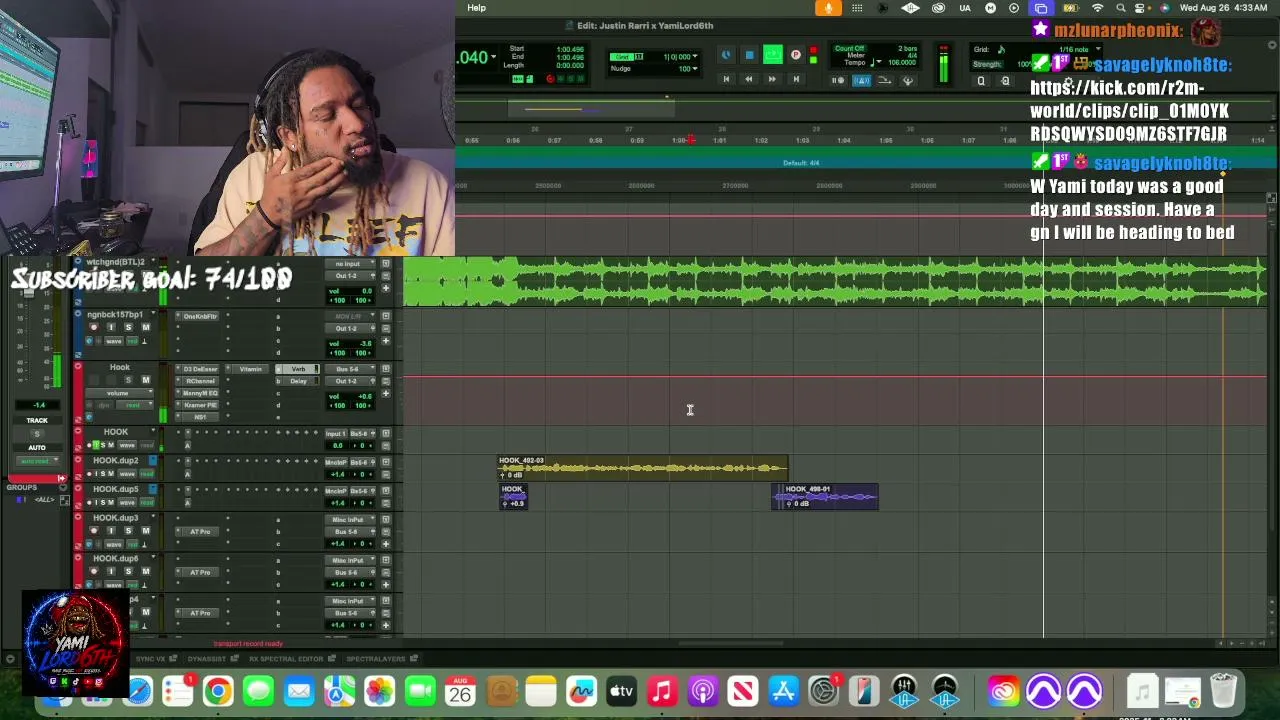Open Apple TV from the Dock
1280x720 pixels.
click(622, 691)
